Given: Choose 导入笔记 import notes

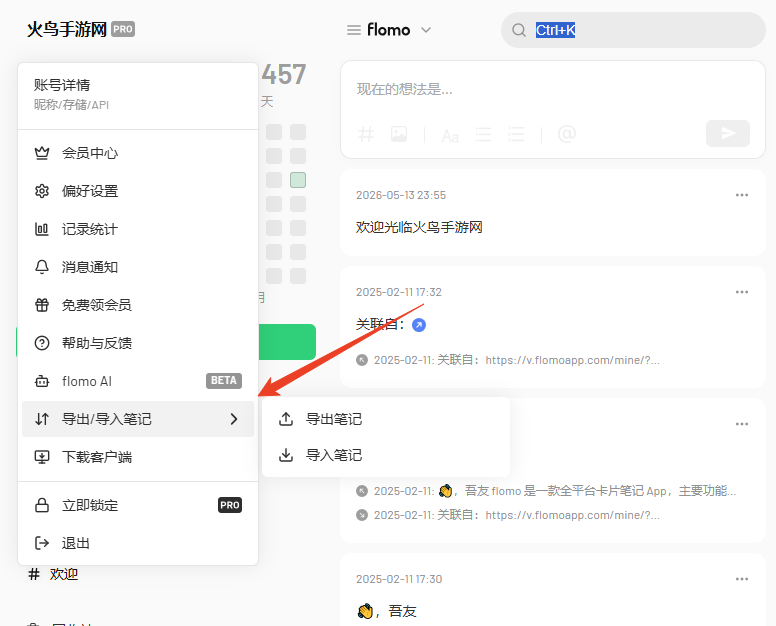Looking at the screenshot, I should coord(386,455).
